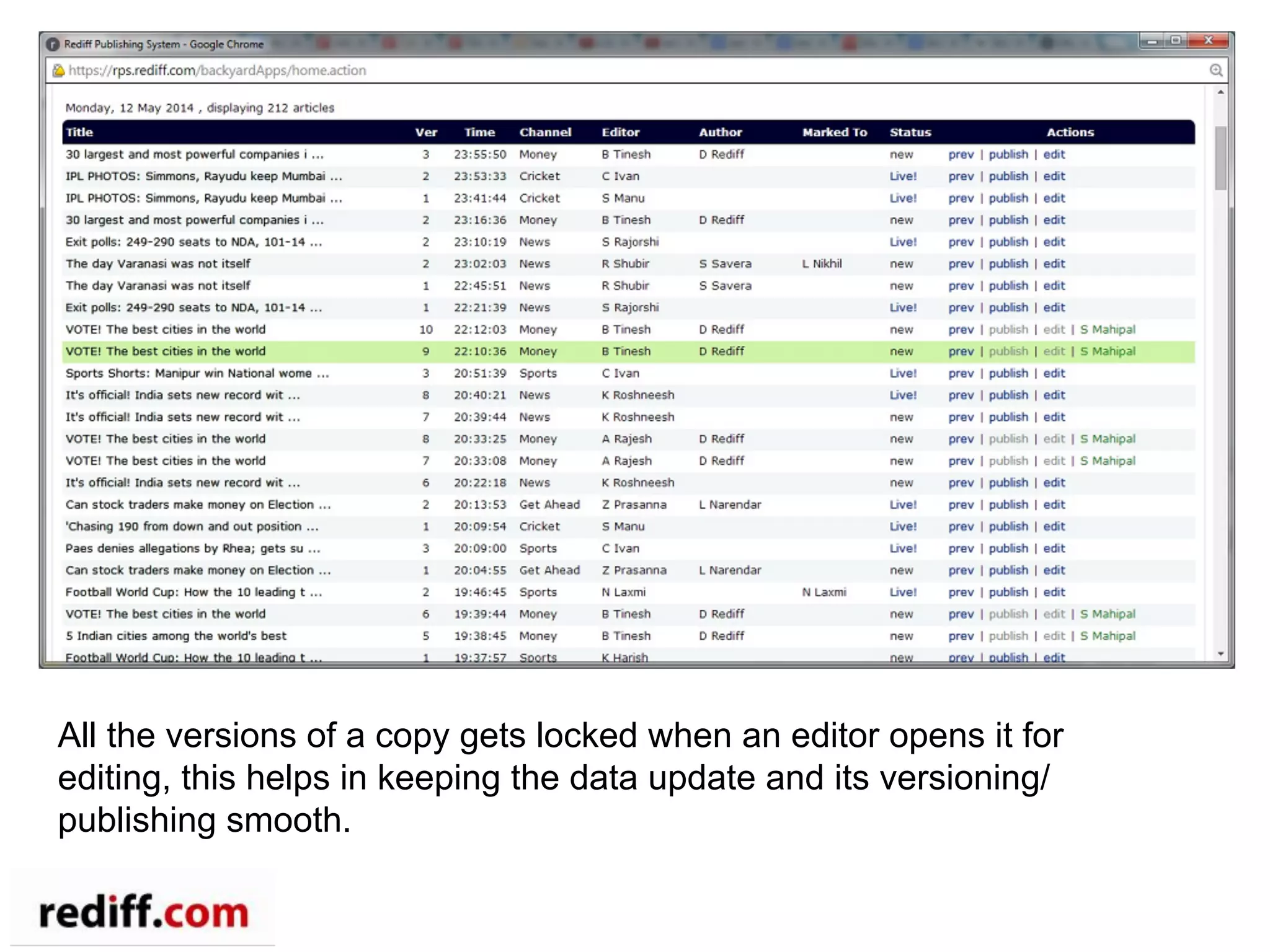
Task: Click the Actions column header
Action: pos(1070,132)
